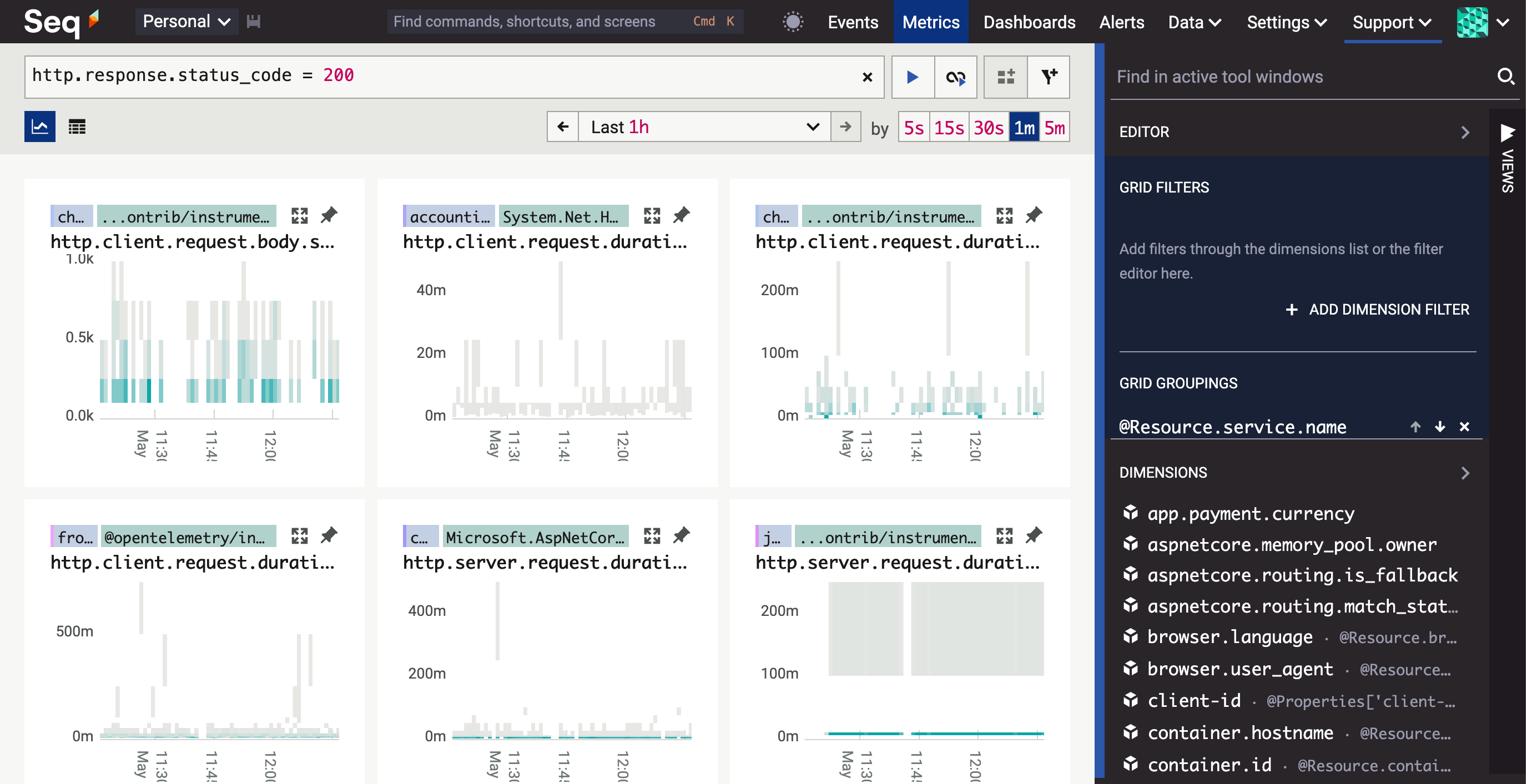Enable auto-refresh loop icon
1527x784 pixels.
click(956, 77)
